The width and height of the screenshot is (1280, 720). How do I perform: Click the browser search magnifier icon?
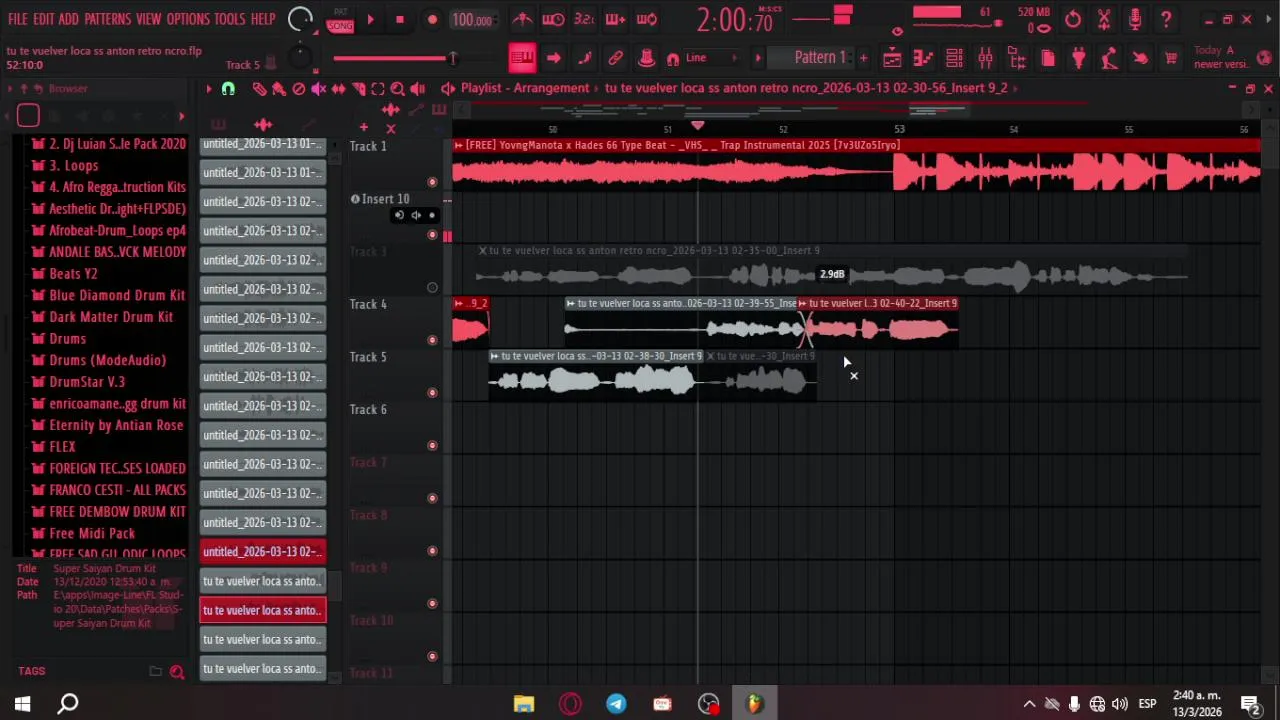point(177,672)
